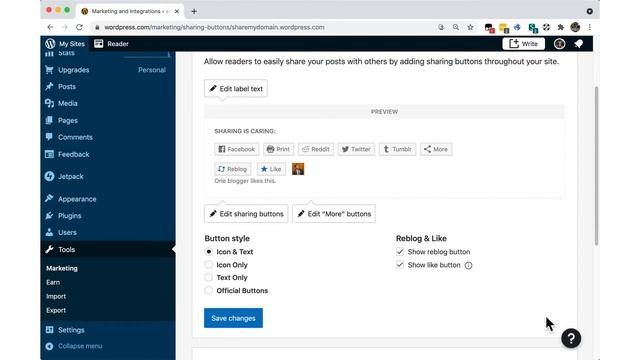Screen dimensions: 640x360
Task: Open the Marketing submenu item
Action: 62,268
